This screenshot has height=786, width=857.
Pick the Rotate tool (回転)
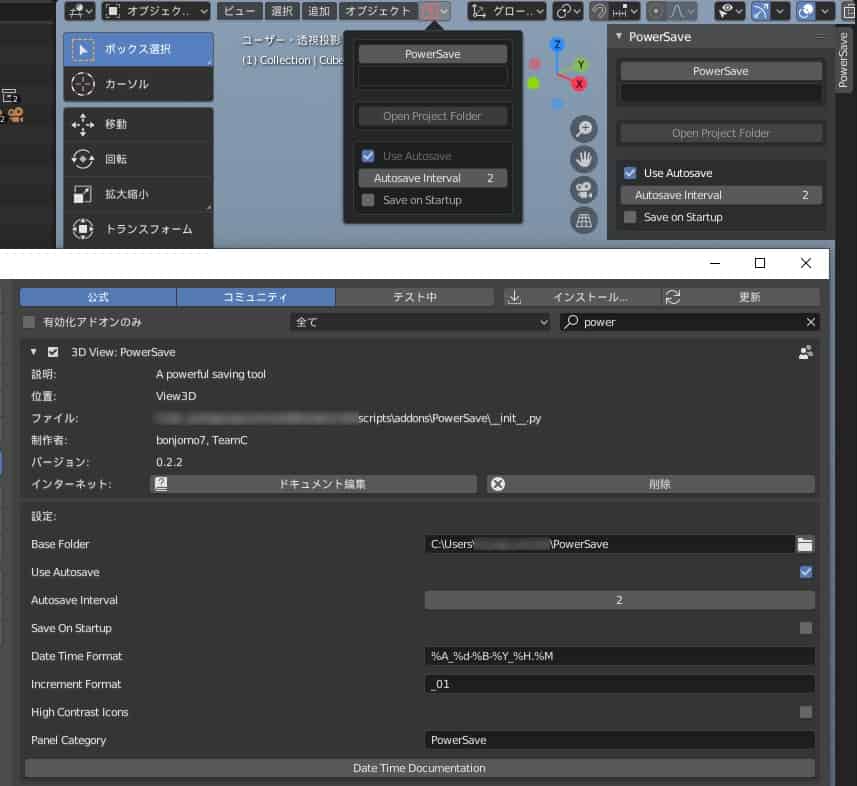[138, 159]
